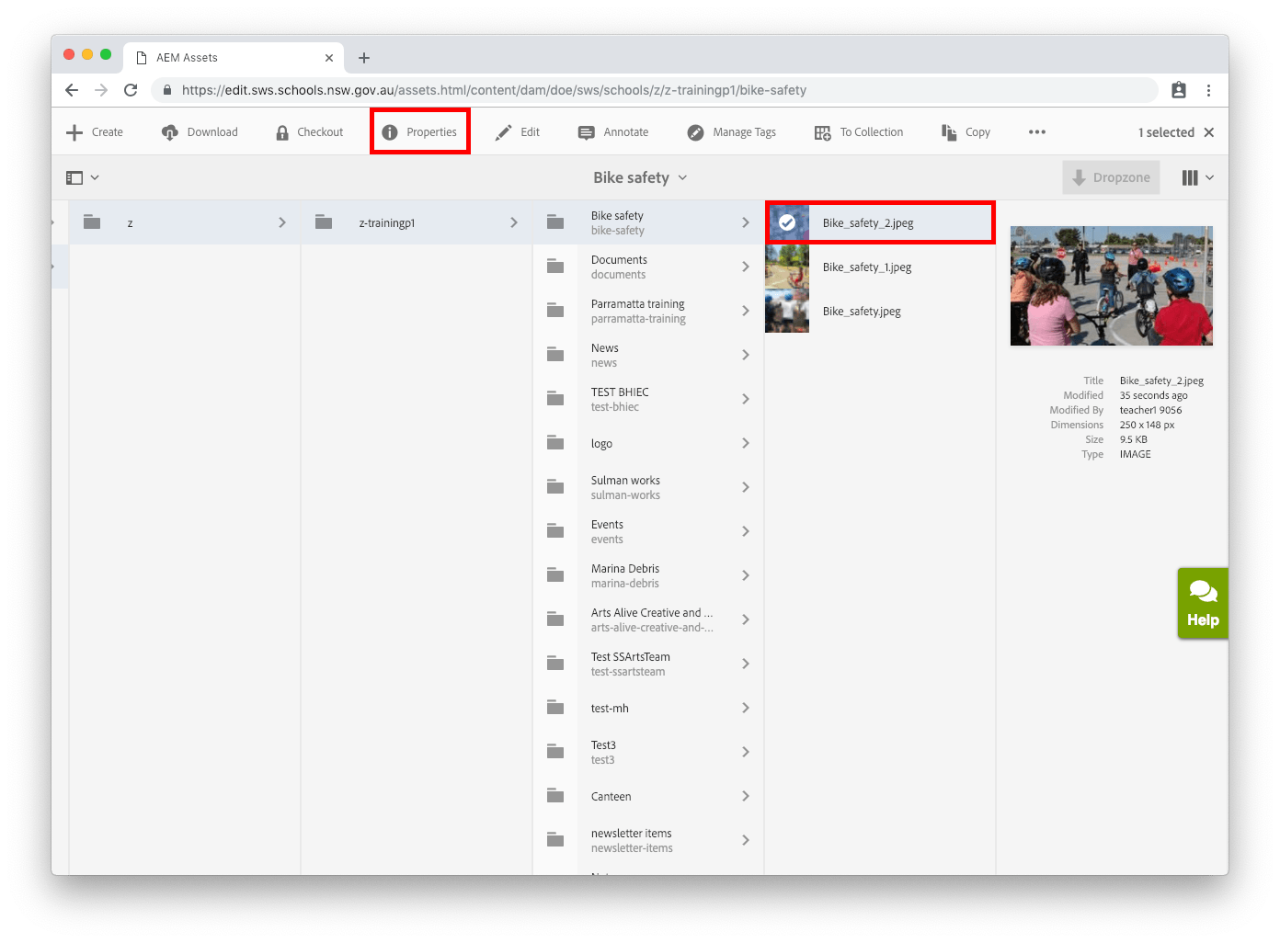Image resolution: width=1280 pixels, height=943 pixels.
Task: Select the Marina Debris folder icon
Action: tap(555, 575)
